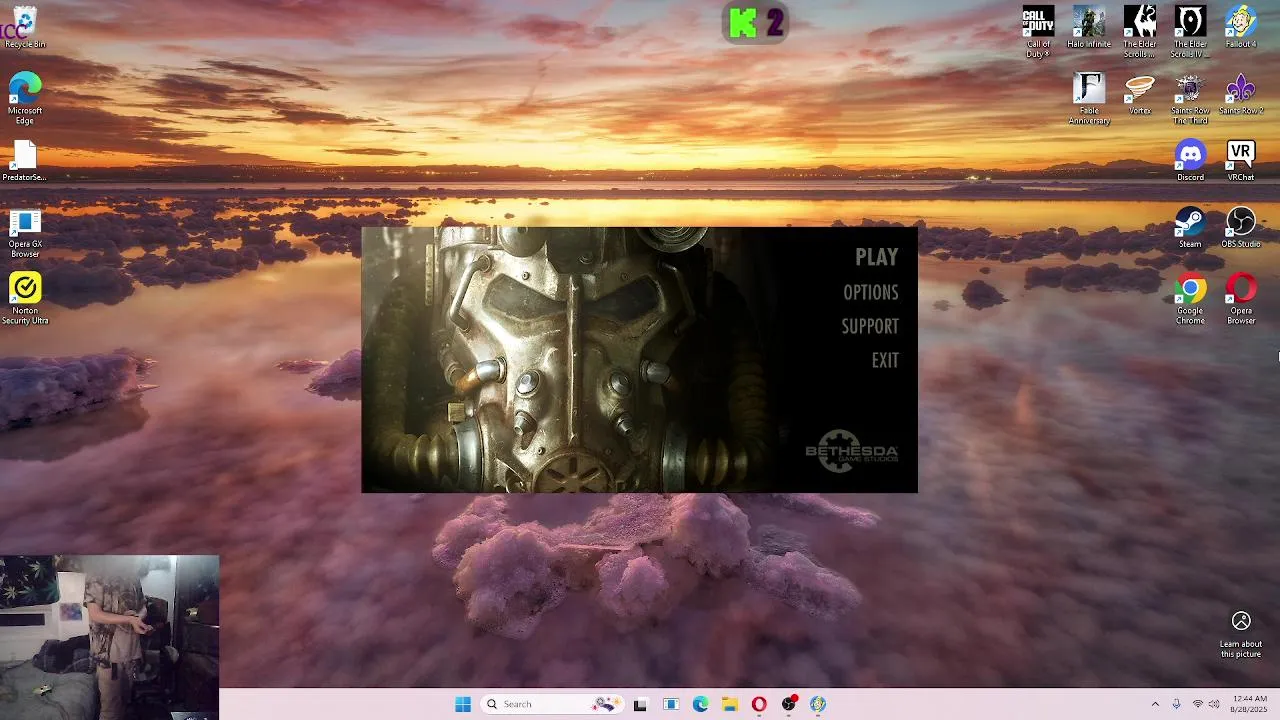Select The Elder Scrolls IV desktop shortcut
The width and height of the screenshot is (1280, 720).
(1190, 32)
